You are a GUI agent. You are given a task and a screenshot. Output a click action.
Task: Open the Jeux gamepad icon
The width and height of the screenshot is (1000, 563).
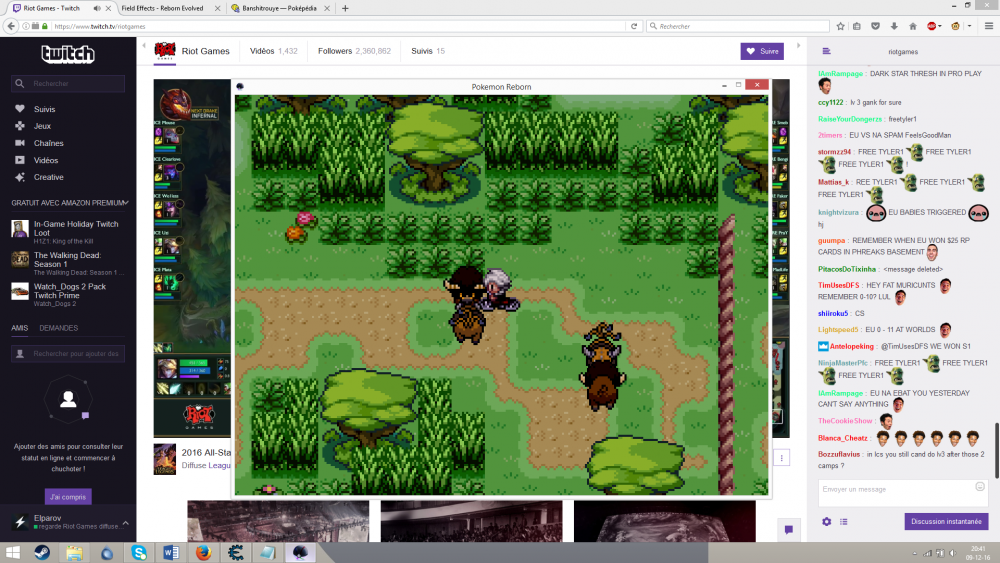click(20, 126)
